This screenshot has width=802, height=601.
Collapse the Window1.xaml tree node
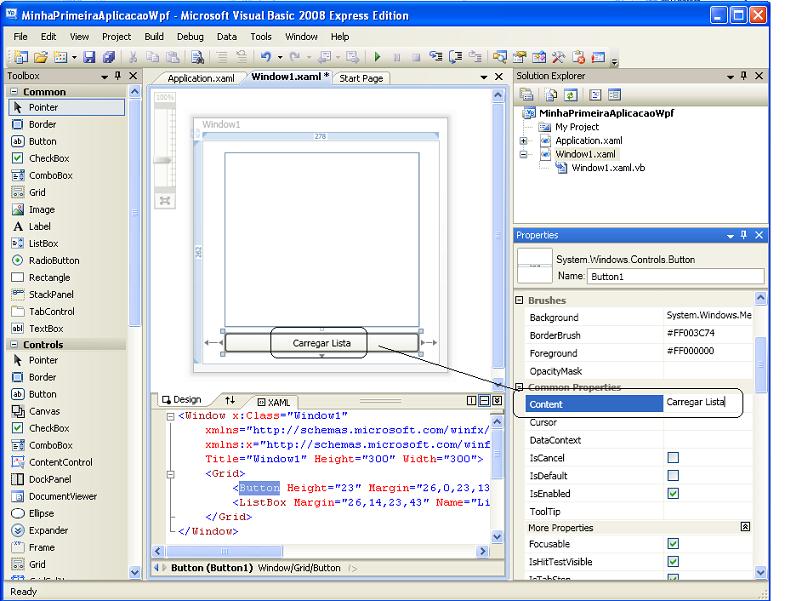[523, 155]
